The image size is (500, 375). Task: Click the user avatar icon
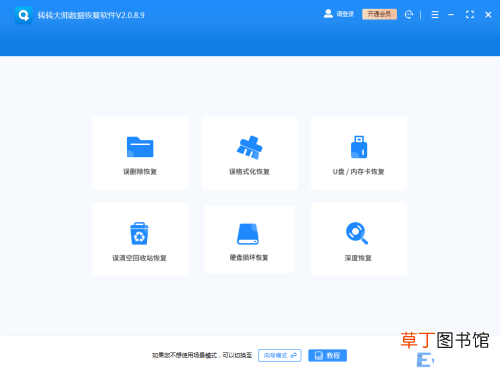[x=328, y=14]
